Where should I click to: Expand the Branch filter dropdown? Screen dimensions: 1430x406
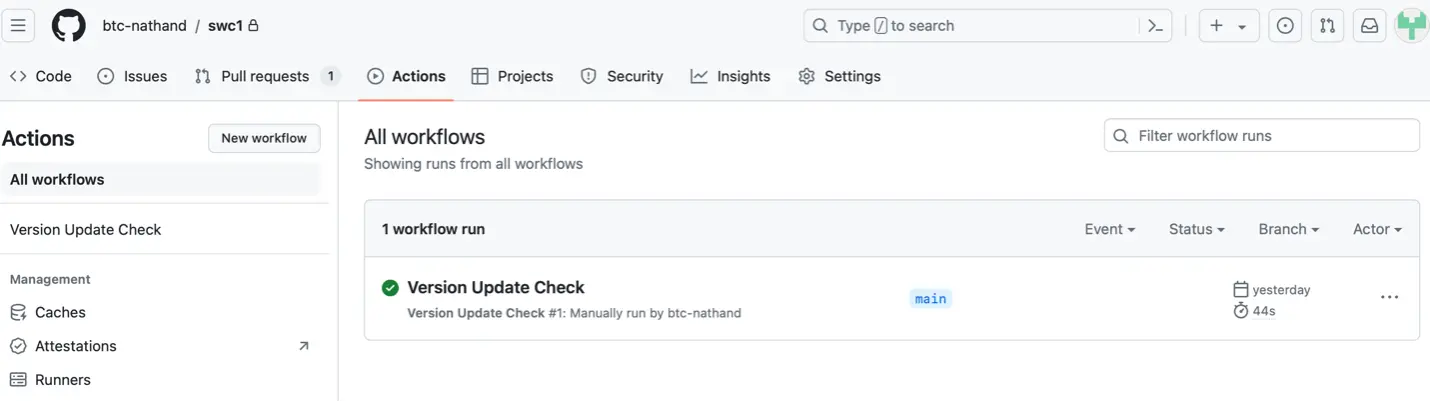point(1288,229)
